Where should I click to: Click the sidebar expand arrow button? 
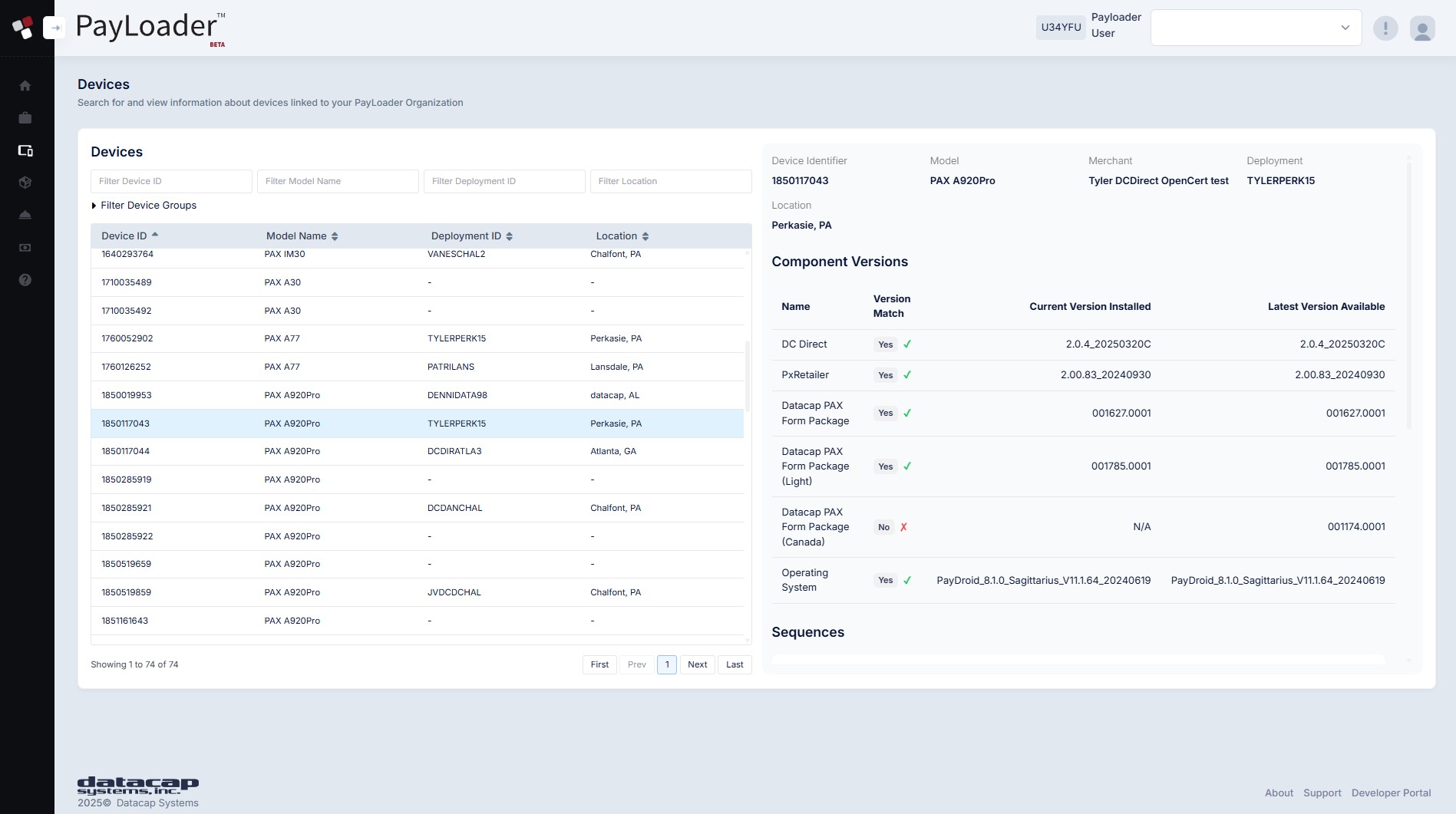54,28
